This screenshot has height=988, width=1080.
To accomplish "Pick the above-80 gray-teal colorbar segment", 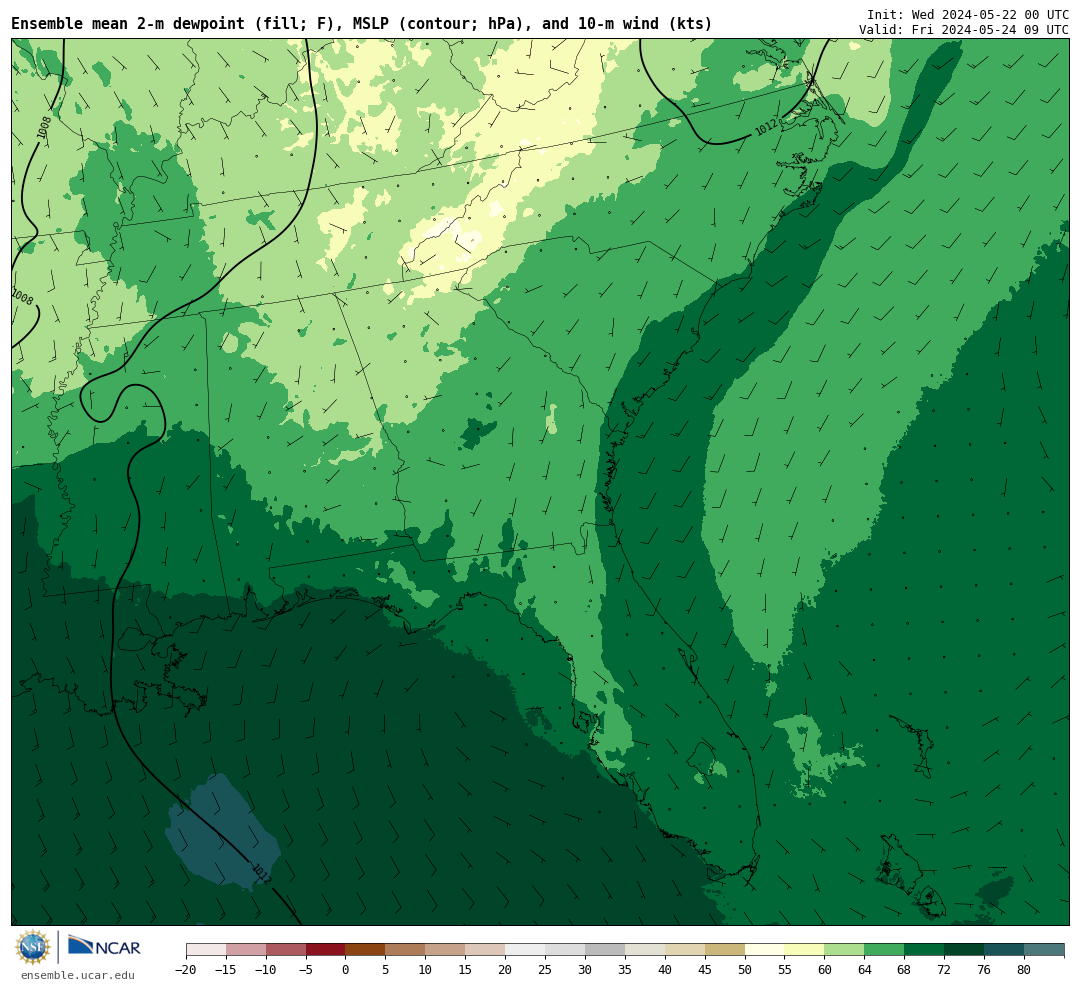I will 1045,950.
